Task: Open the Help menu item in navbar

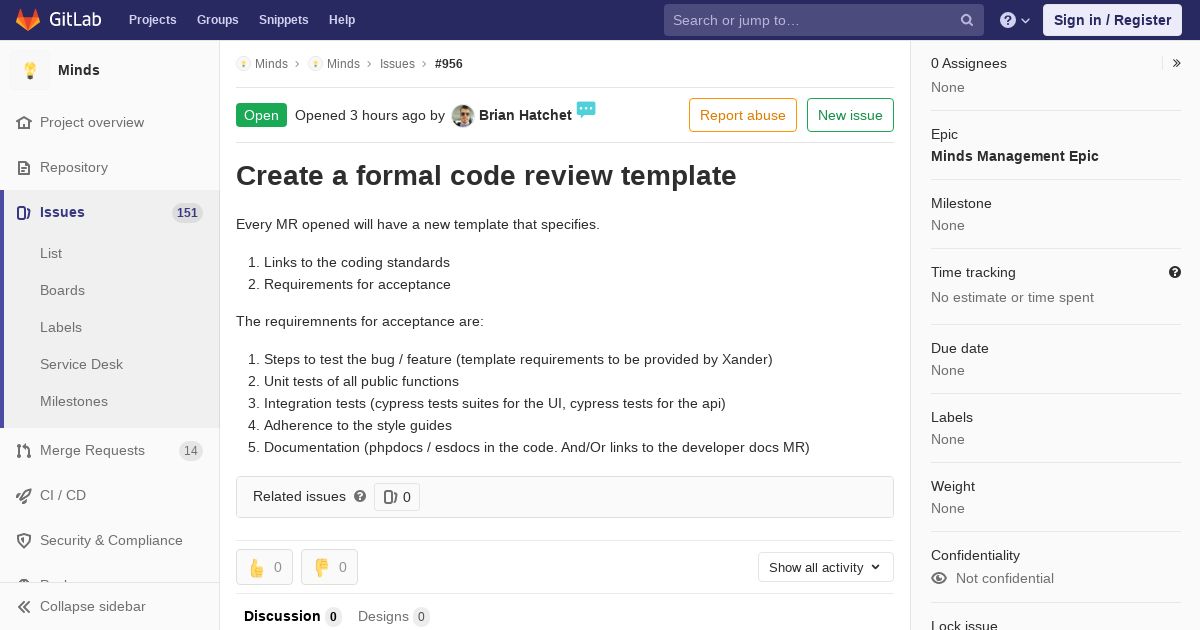Action: coord(342,20)
